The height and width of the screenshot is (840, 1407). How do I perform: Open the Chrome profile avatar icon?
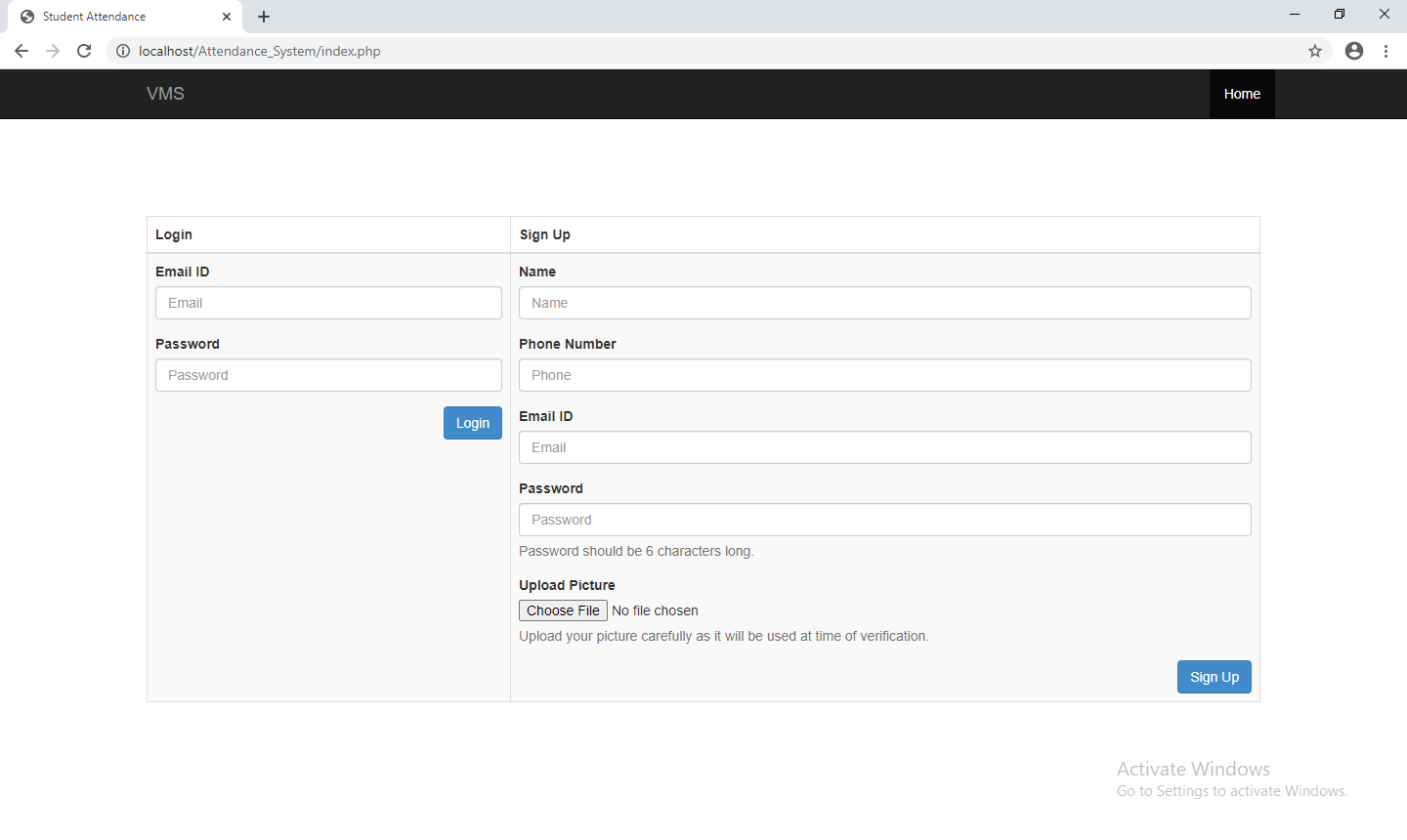pos(1354,51)
